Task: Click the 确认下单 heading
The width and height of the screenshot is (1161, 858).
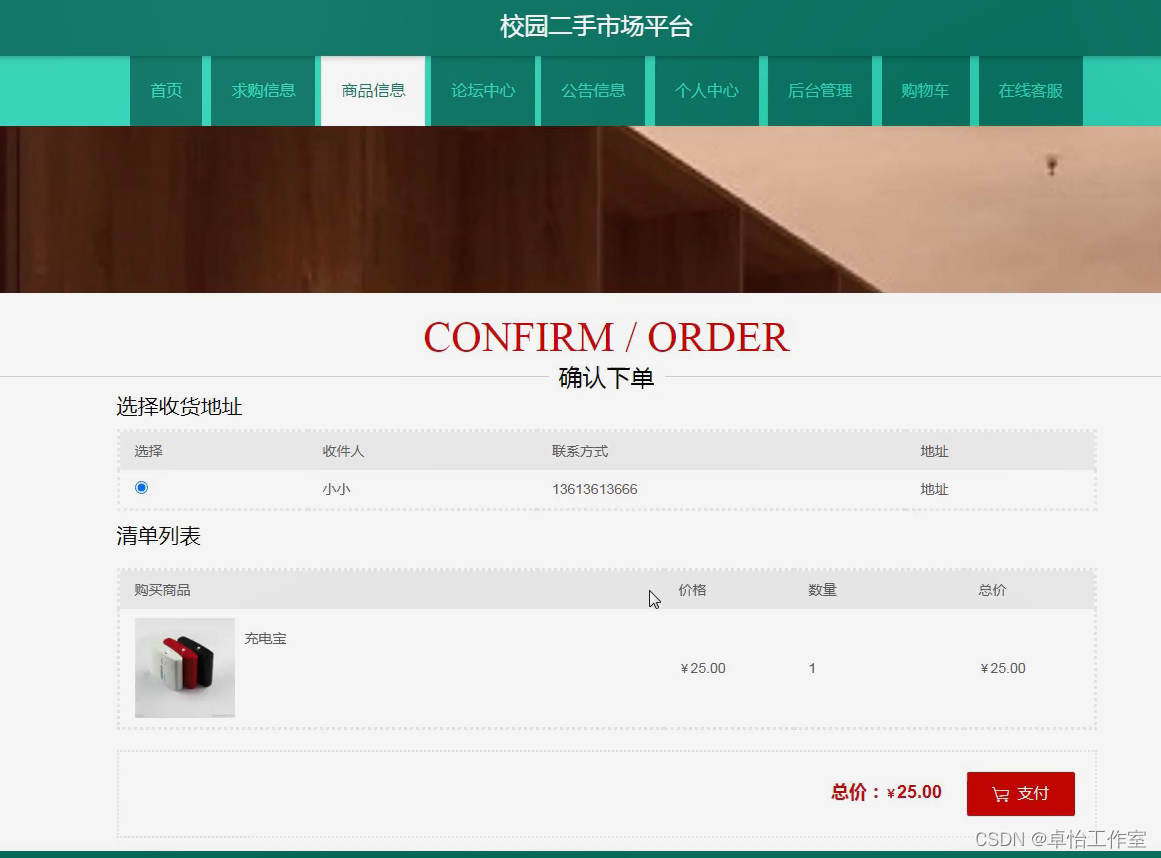Action: (x=606, y=378)
